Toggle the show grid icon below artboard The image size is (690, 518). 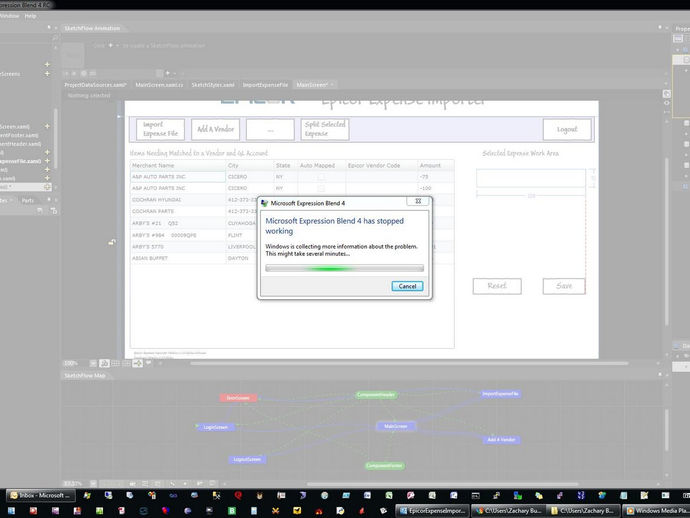115,364
